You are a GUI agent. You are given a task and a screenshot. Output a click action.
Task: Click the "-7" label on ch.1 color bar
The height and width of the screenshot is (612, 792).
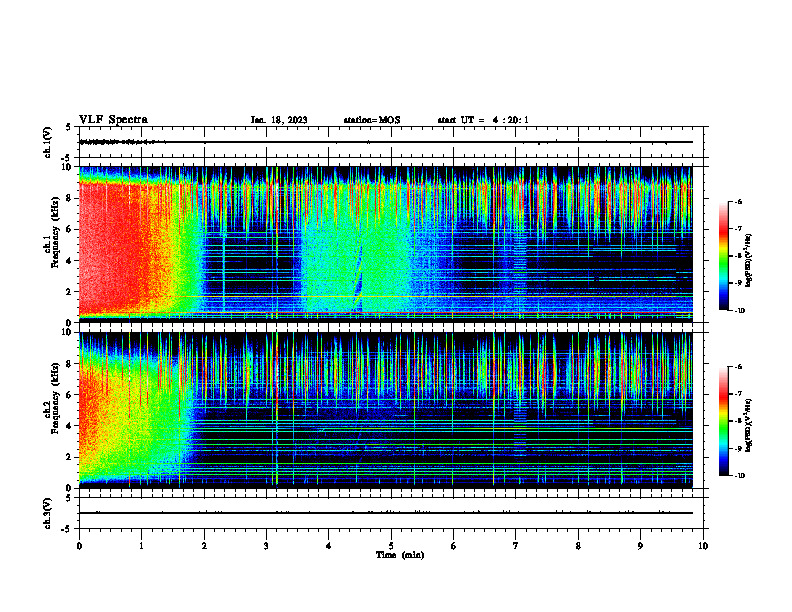pos(738,229)
